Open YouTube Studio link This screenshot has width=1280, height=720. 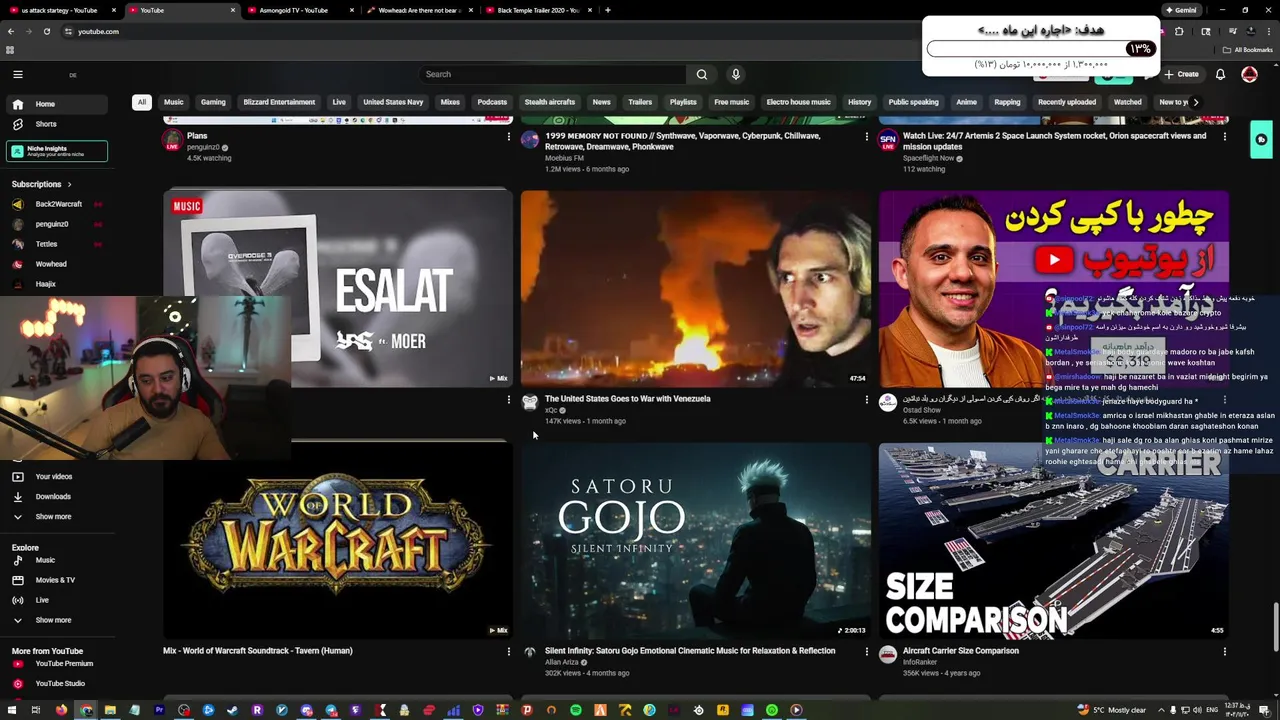tap(58, 683)
